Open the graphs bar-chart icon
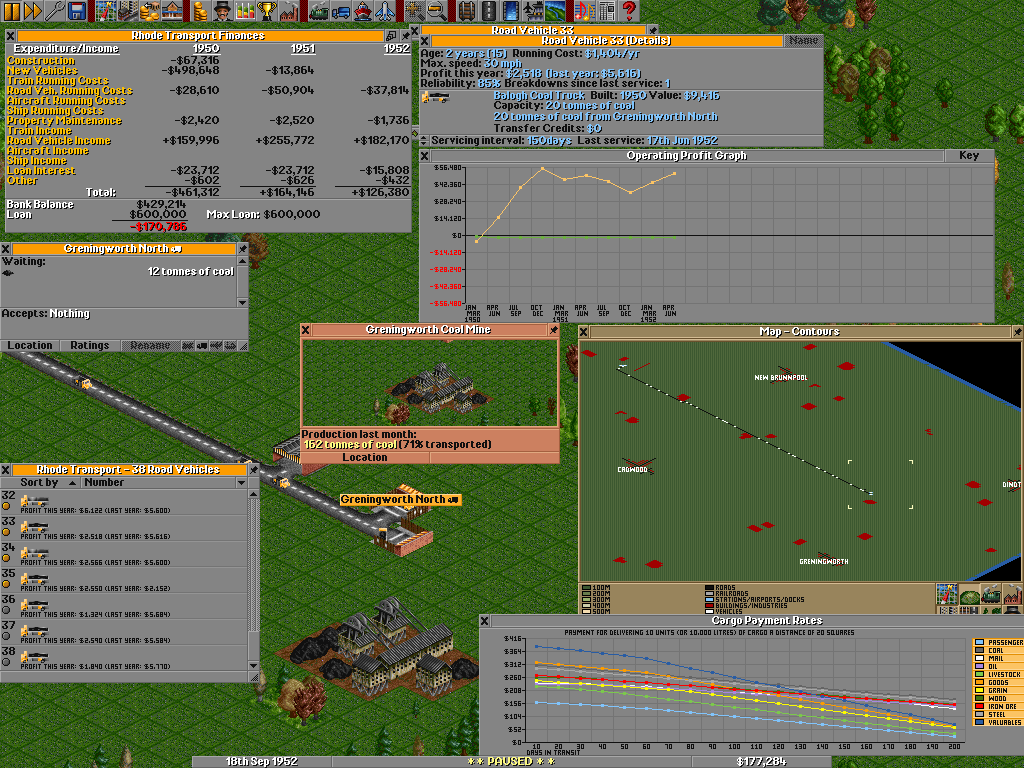This screenshot has height=768, width=1024. 244,10
